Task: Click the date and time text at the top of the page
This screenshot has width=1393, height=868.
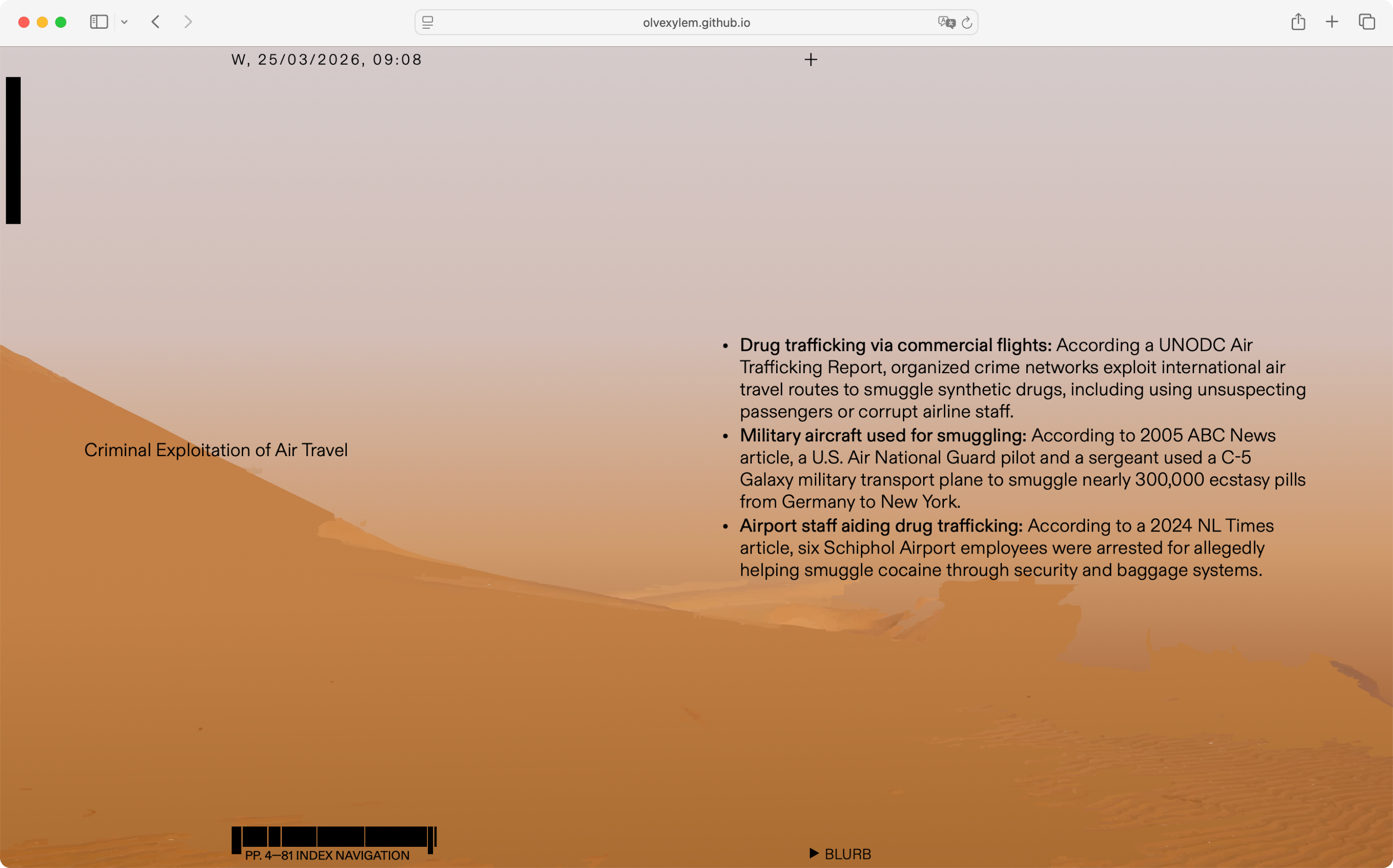Action: (x=327, y=60)
